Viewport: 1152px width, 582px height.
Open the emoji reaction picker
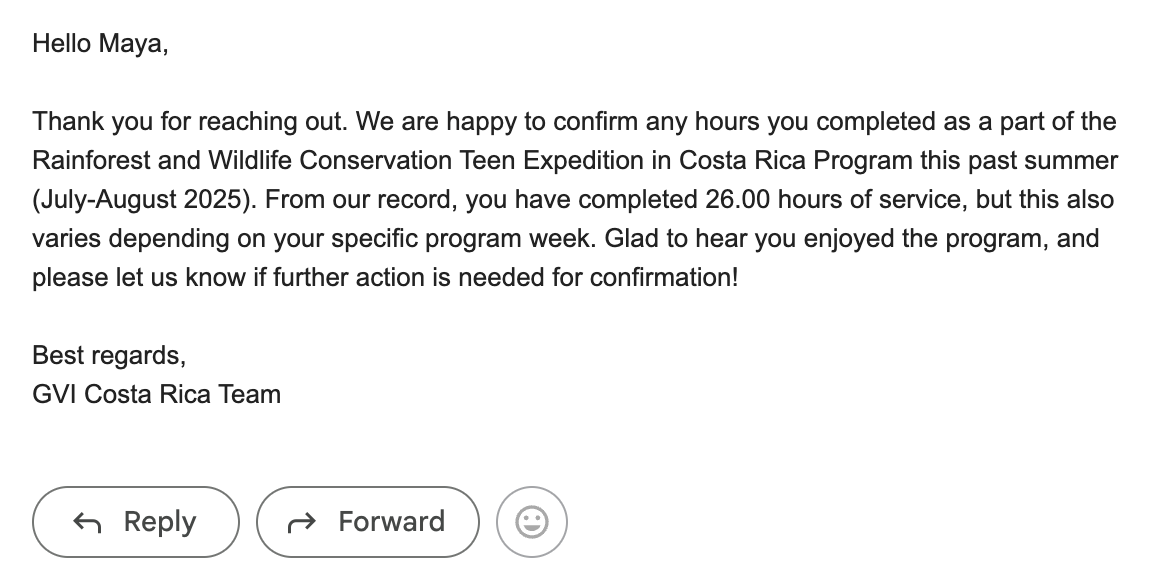tap(532, 522)
